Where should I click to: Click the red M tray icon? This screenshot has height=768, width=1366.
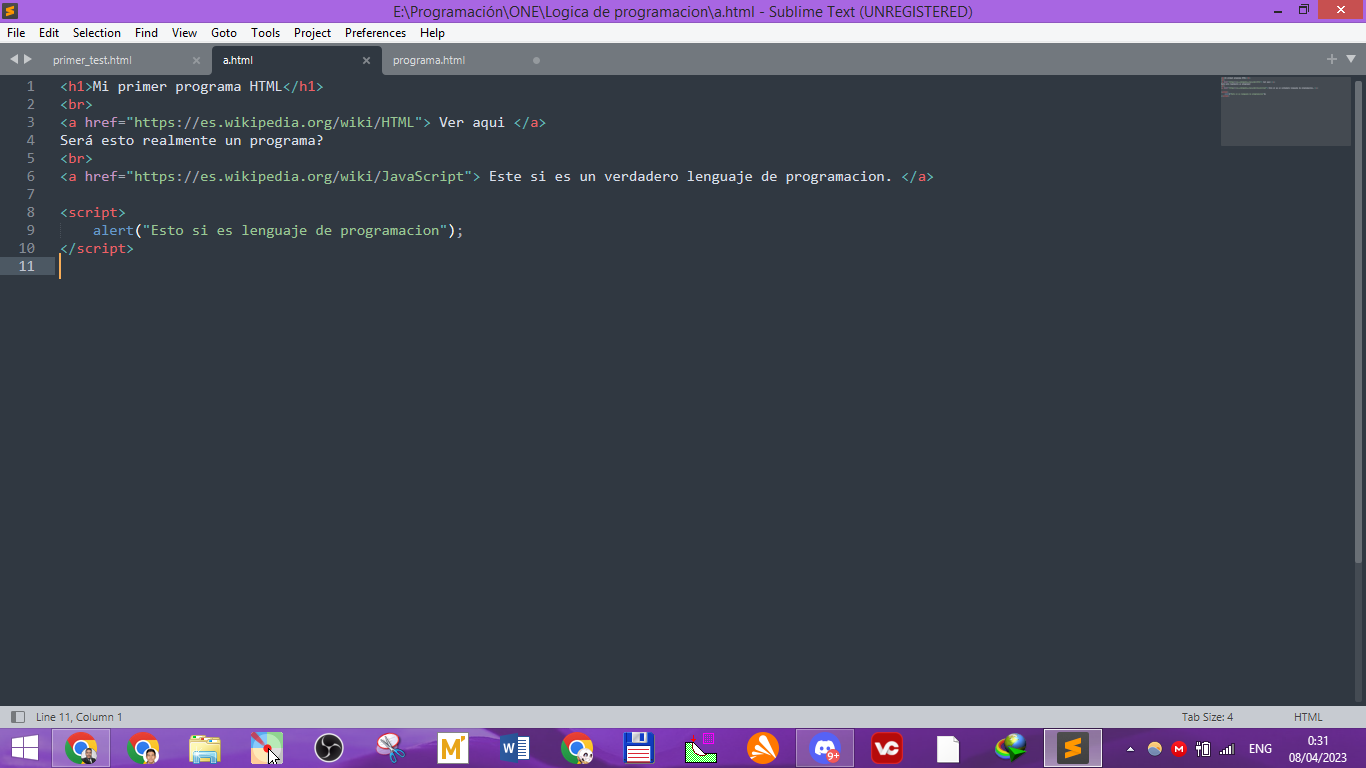tap(1179, 749)
